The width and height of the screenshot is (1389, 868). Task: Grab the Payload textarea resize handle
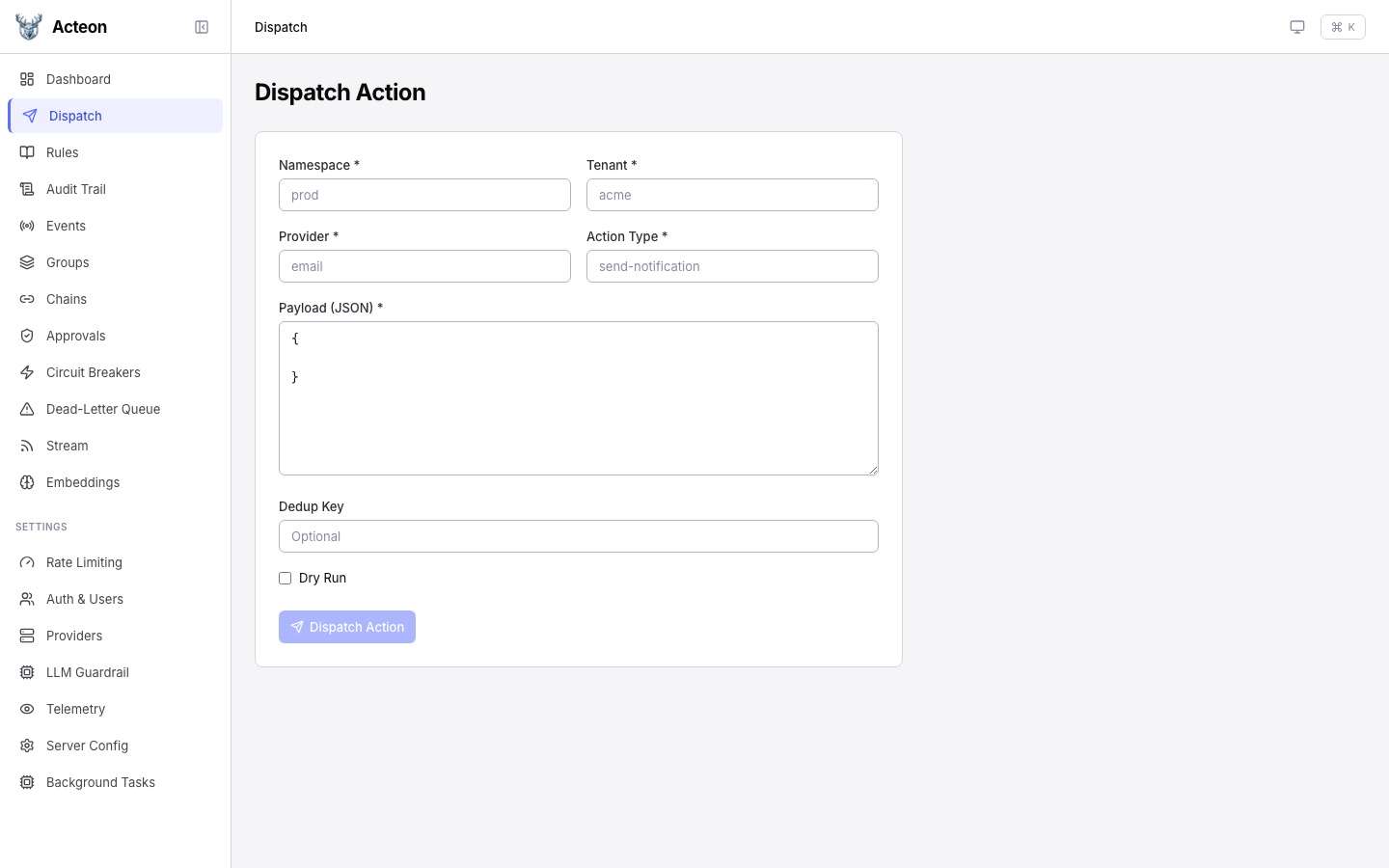point(873,470)
